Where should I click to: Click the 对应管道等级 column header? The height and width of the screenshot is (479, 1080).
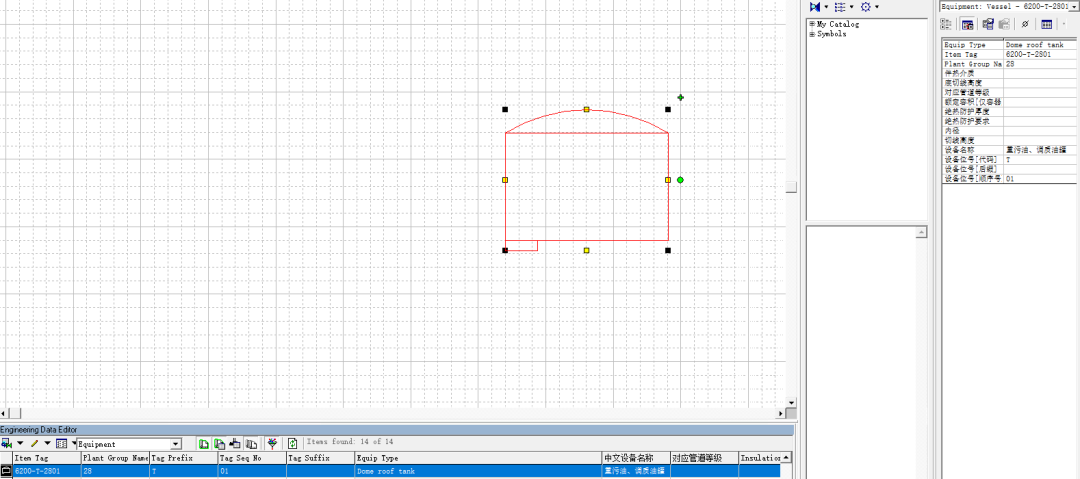point(704,458)
